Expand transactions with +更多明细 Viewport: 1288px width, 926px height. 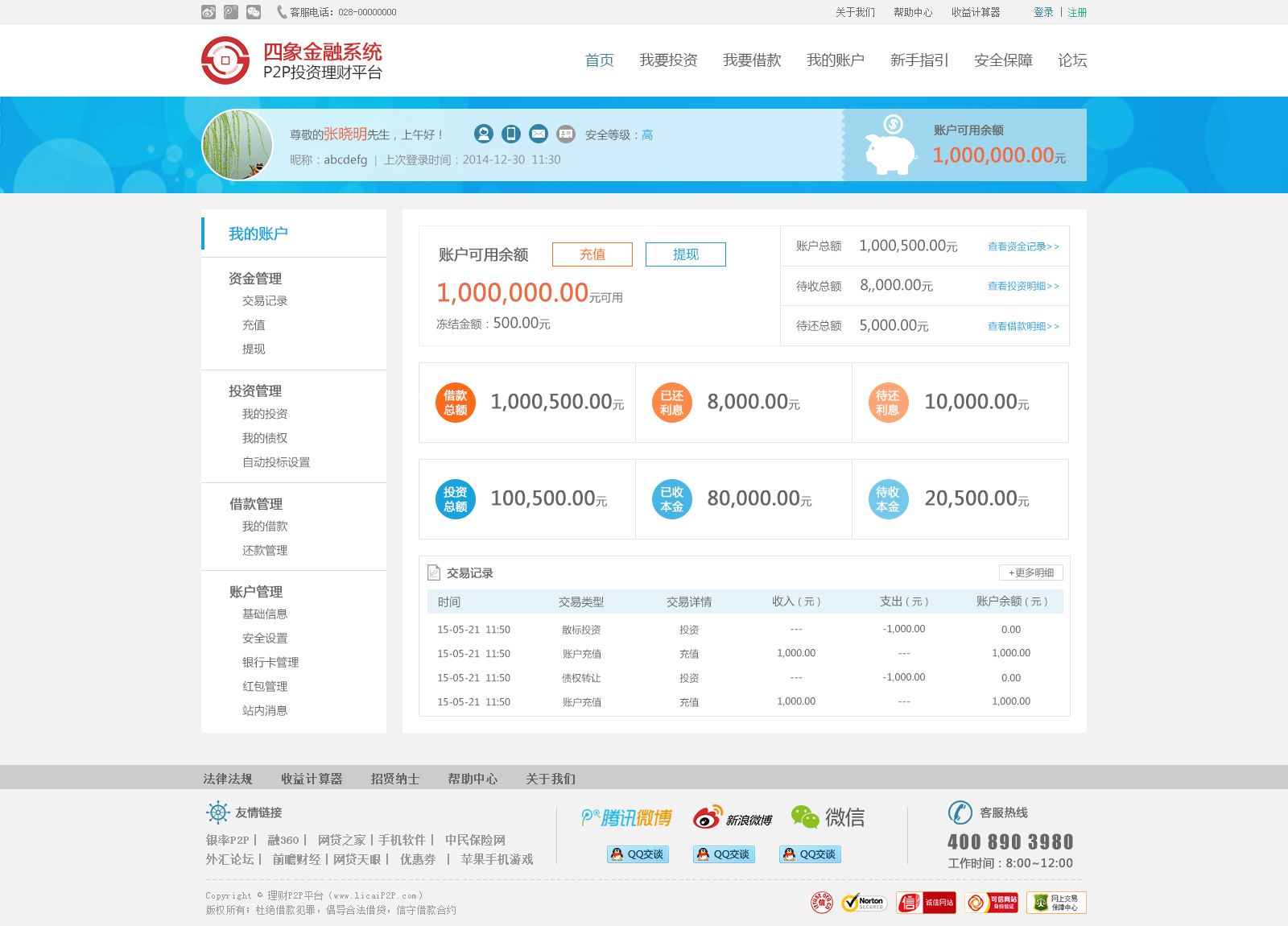pyautogui.click(x=1031, y=573)
